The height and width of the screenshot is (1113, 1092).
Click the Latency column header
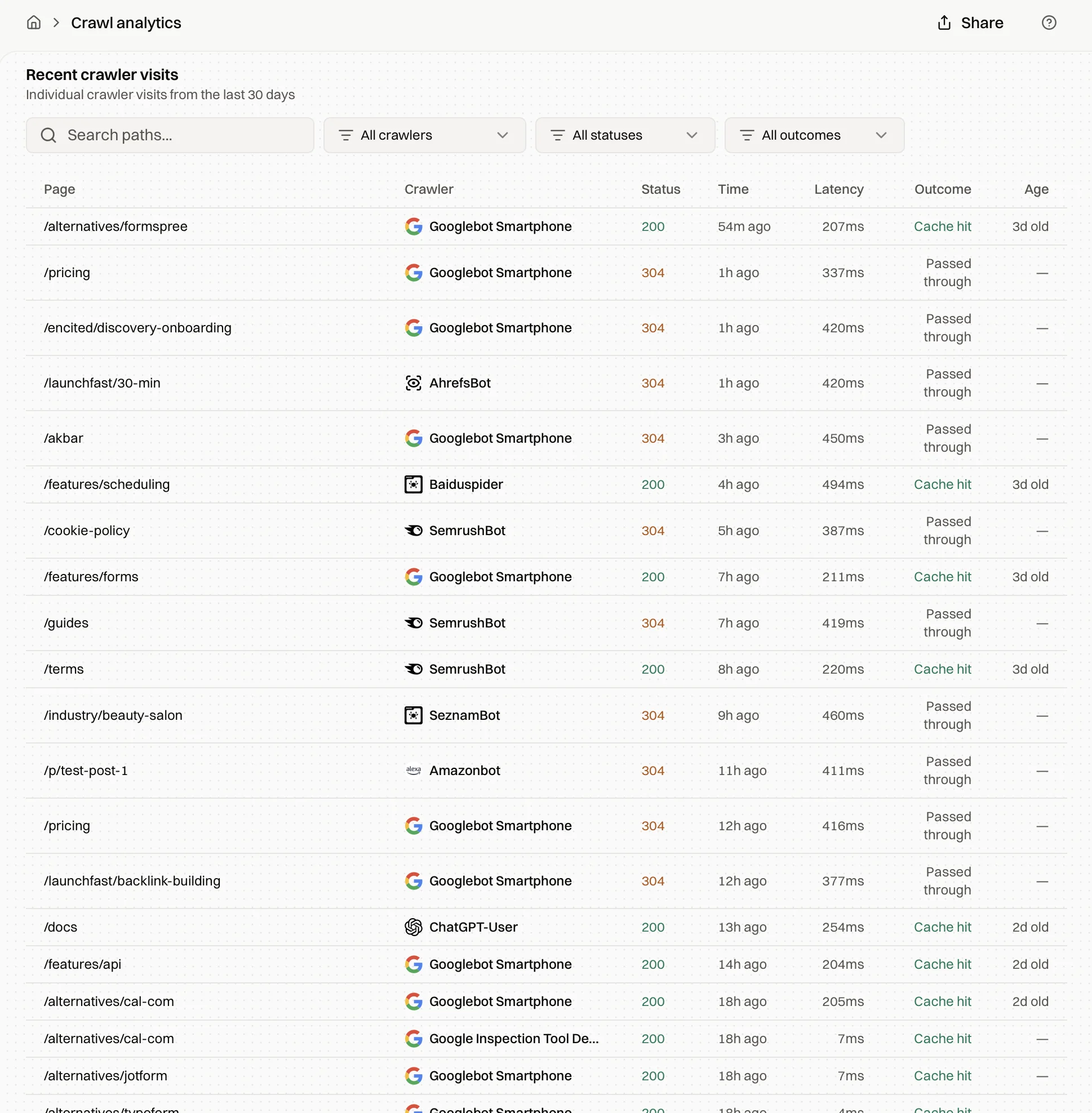(x=838, y=189)
